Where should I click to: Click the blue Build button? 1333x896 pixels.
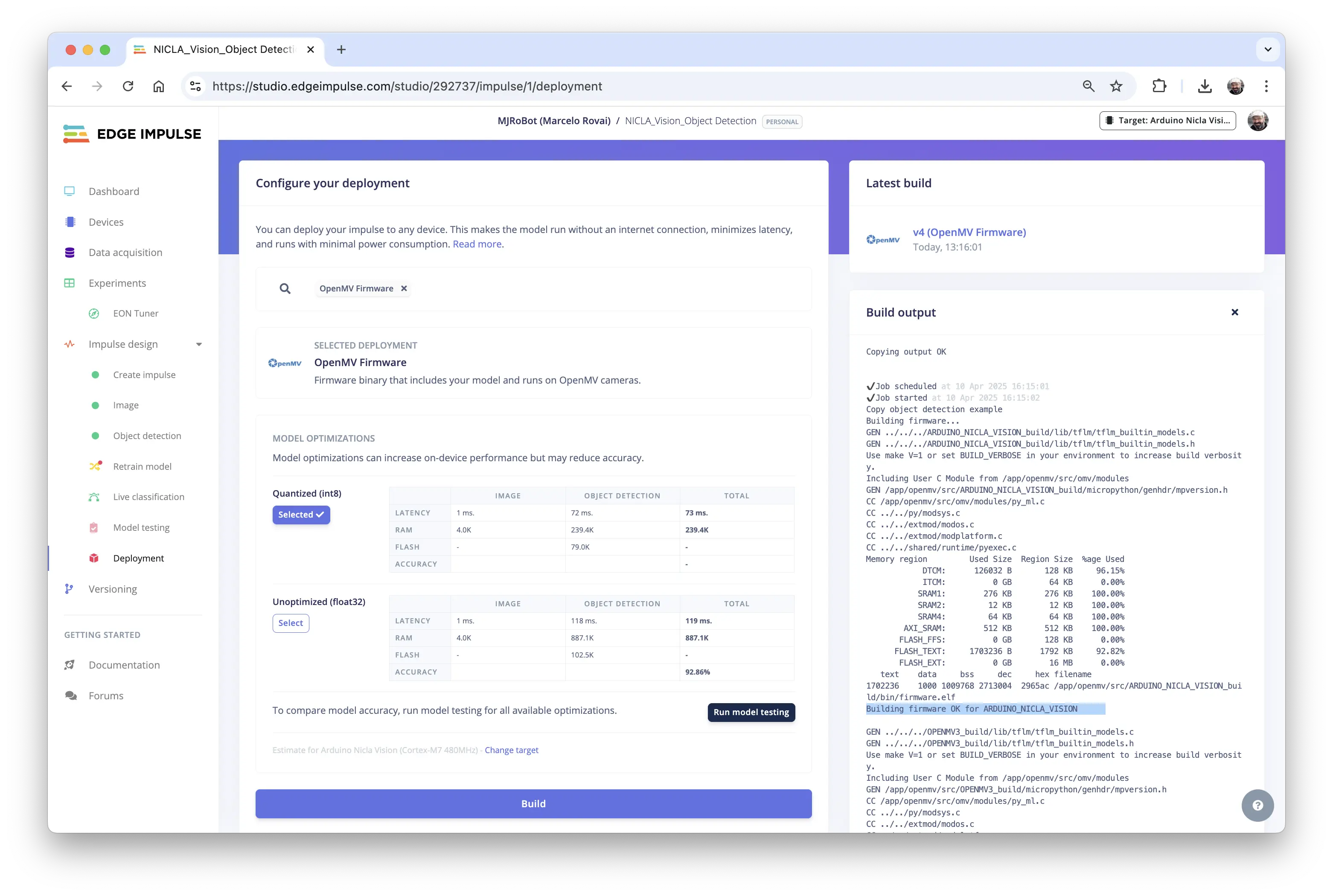pyautogui.click(x=533, y=803)
